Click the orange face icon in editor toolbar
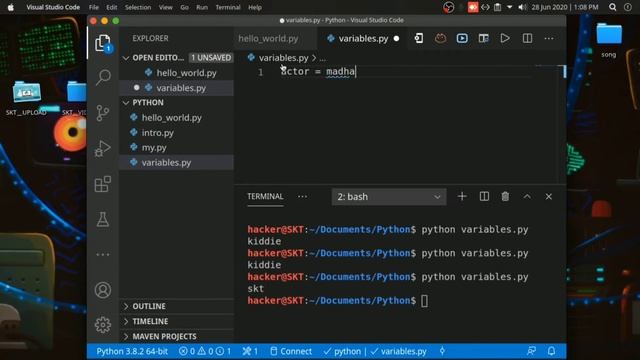The height and width of the screenshot is (360, 640). pos(440,38)
